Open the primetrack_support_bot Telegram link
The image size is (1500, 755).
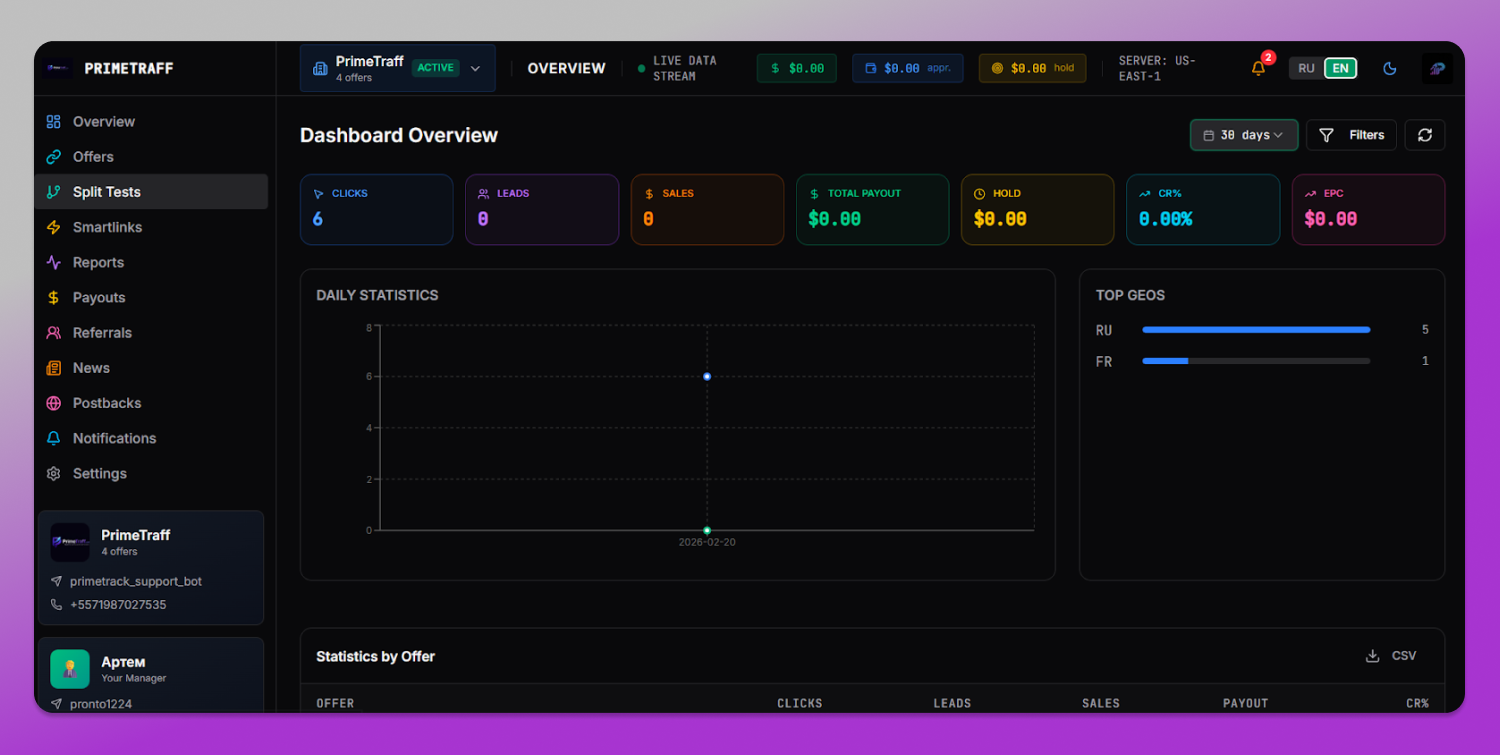(136, 581)
